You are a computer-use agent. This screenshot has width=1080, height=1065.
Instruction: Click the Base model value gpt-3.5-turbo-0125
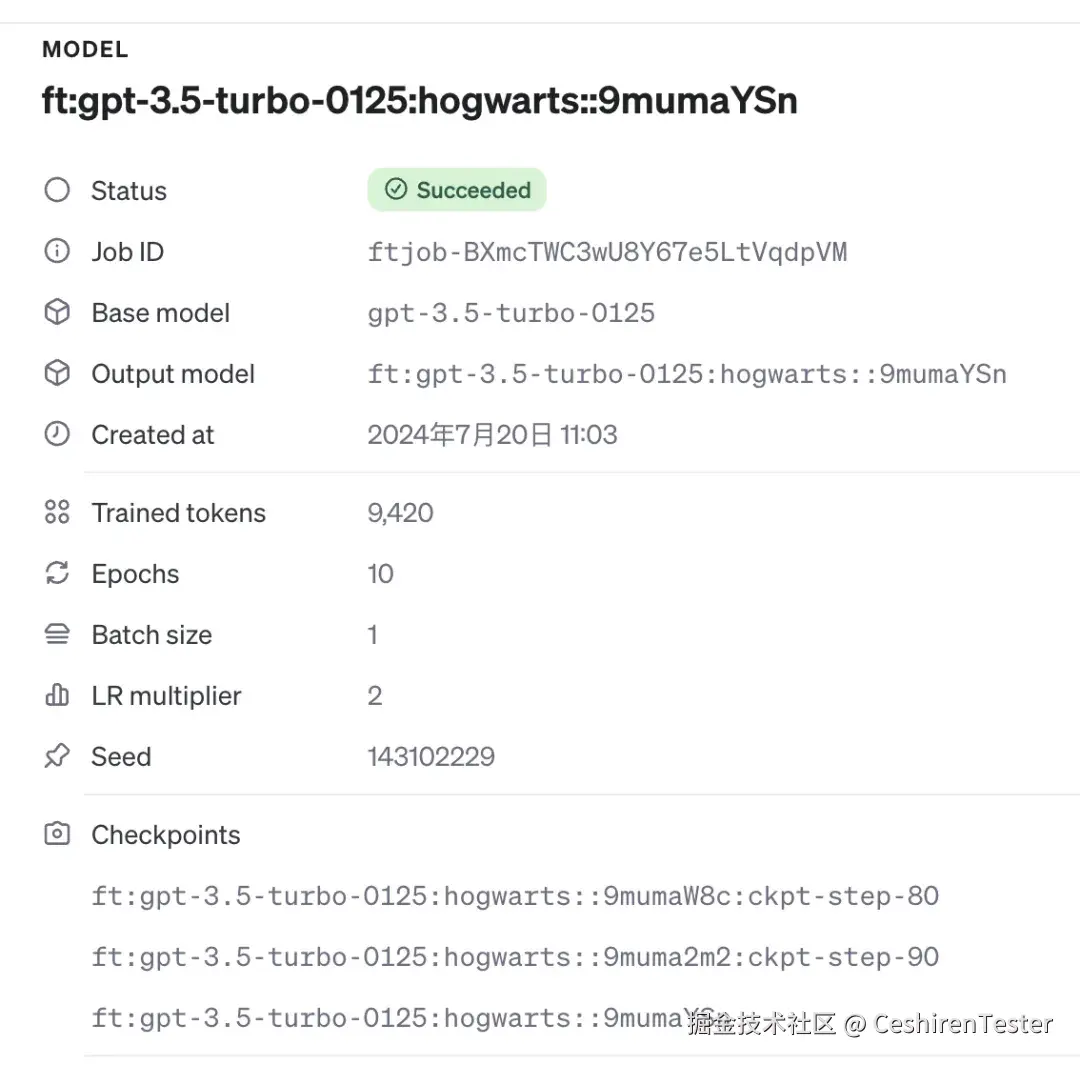pos(511,313)
